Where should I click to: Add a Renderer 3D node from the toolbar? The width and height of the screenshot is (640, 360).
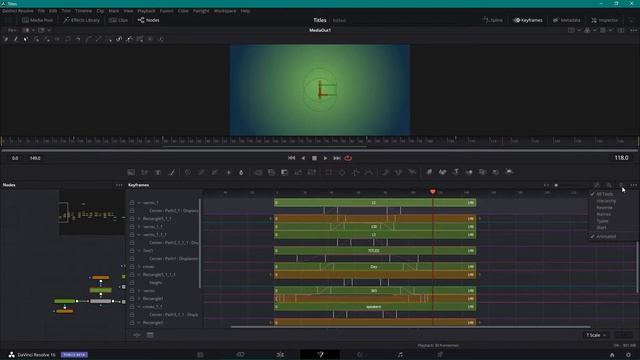point(509,172)
